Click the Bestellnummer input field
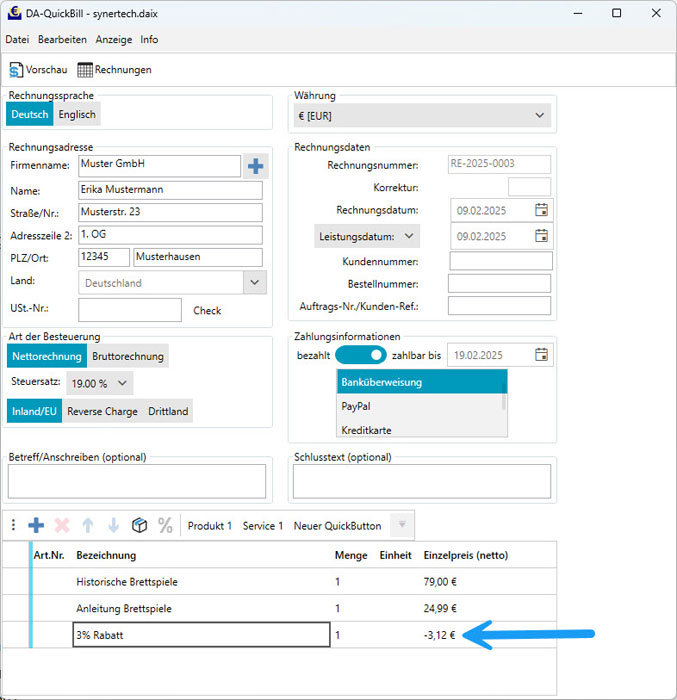The height and width of the screenshot is (700, 677). [499, 283]
